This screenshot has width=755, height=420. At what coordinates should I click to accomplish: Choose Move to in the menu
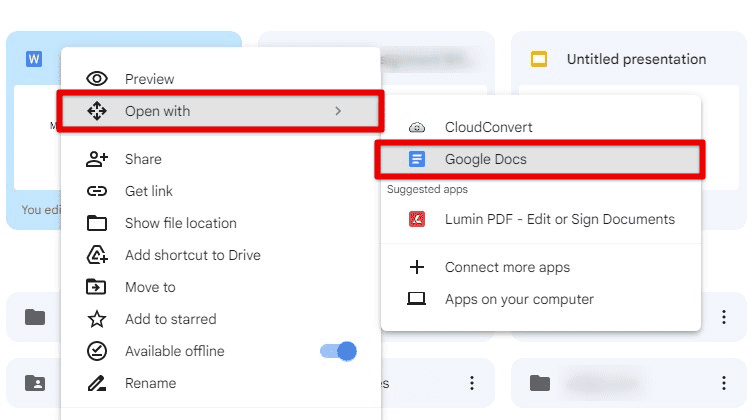(221, 287)
